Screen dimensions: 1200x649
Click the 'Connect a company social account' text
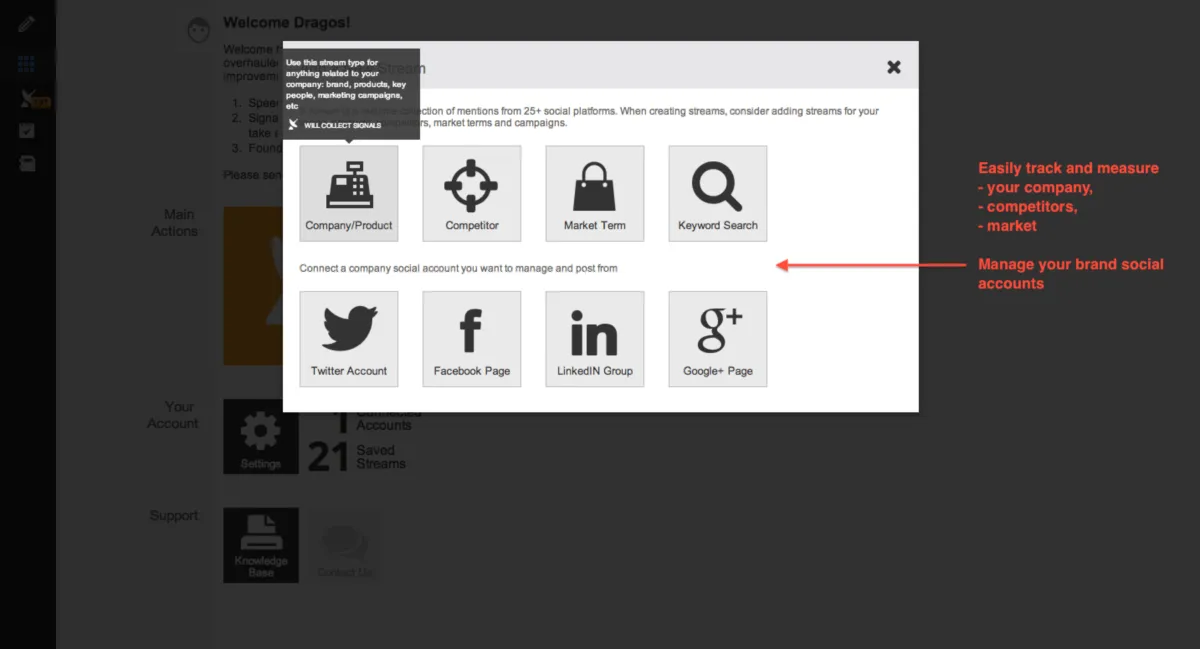tap(459, 268)
